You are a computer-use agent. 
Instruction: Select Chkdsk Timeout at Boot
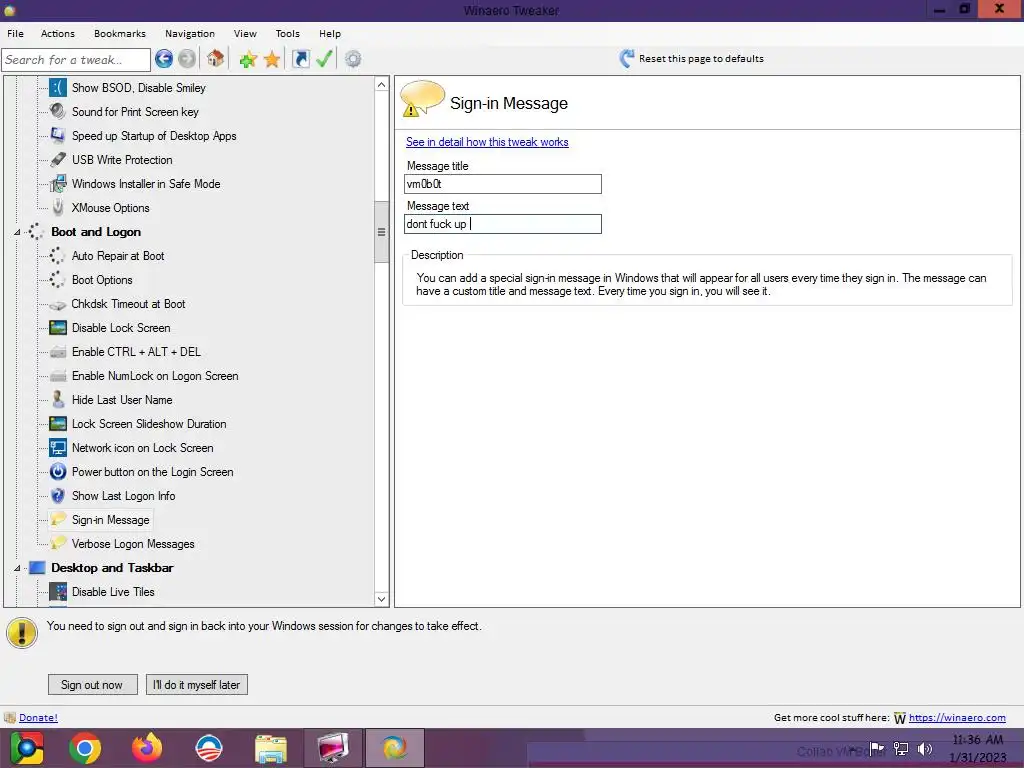point(129,304)
